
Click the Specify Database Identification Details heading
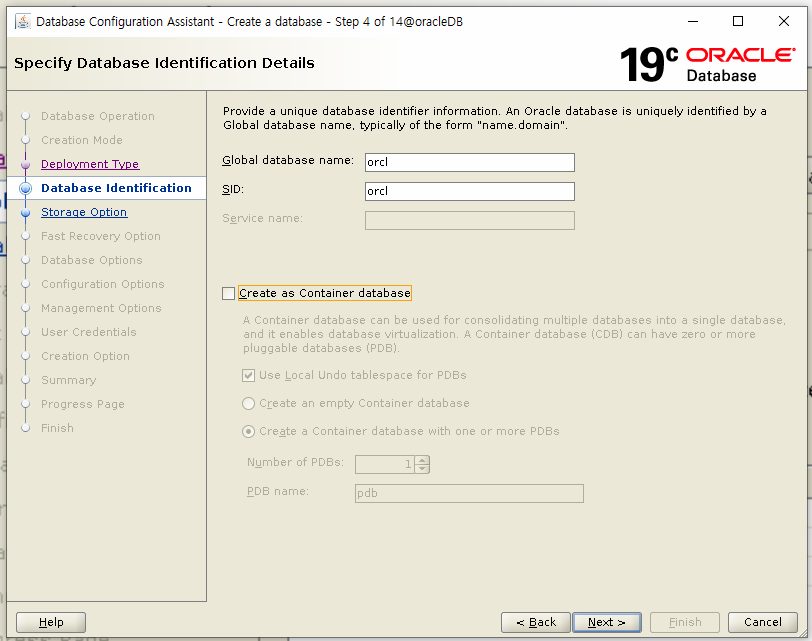[164, 63]
